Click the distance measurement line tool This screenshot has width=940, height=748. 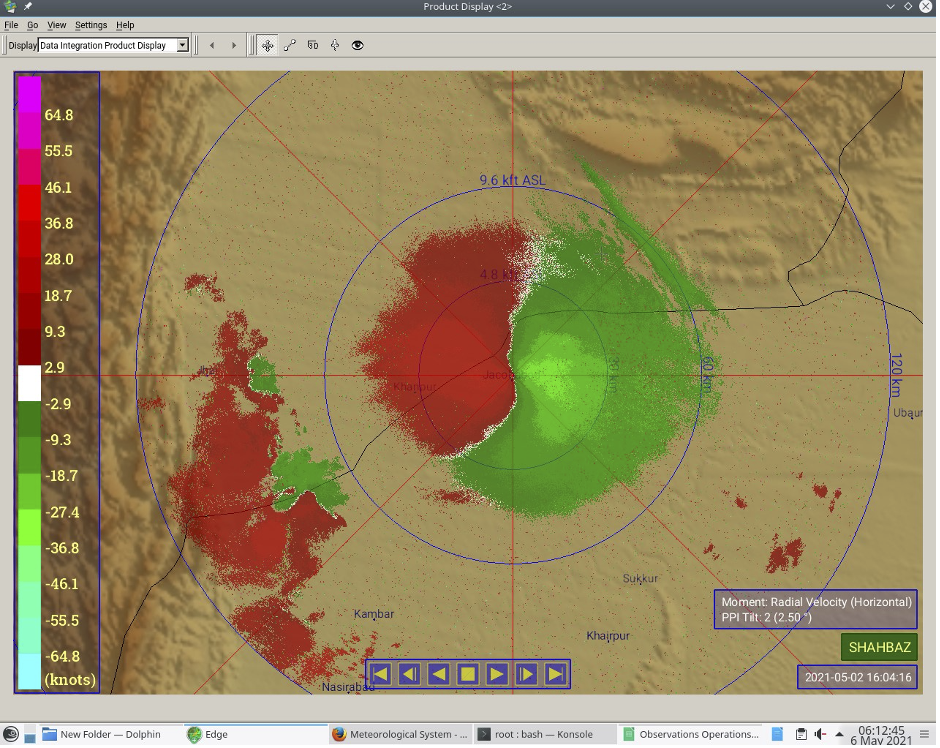pos(290,45)
